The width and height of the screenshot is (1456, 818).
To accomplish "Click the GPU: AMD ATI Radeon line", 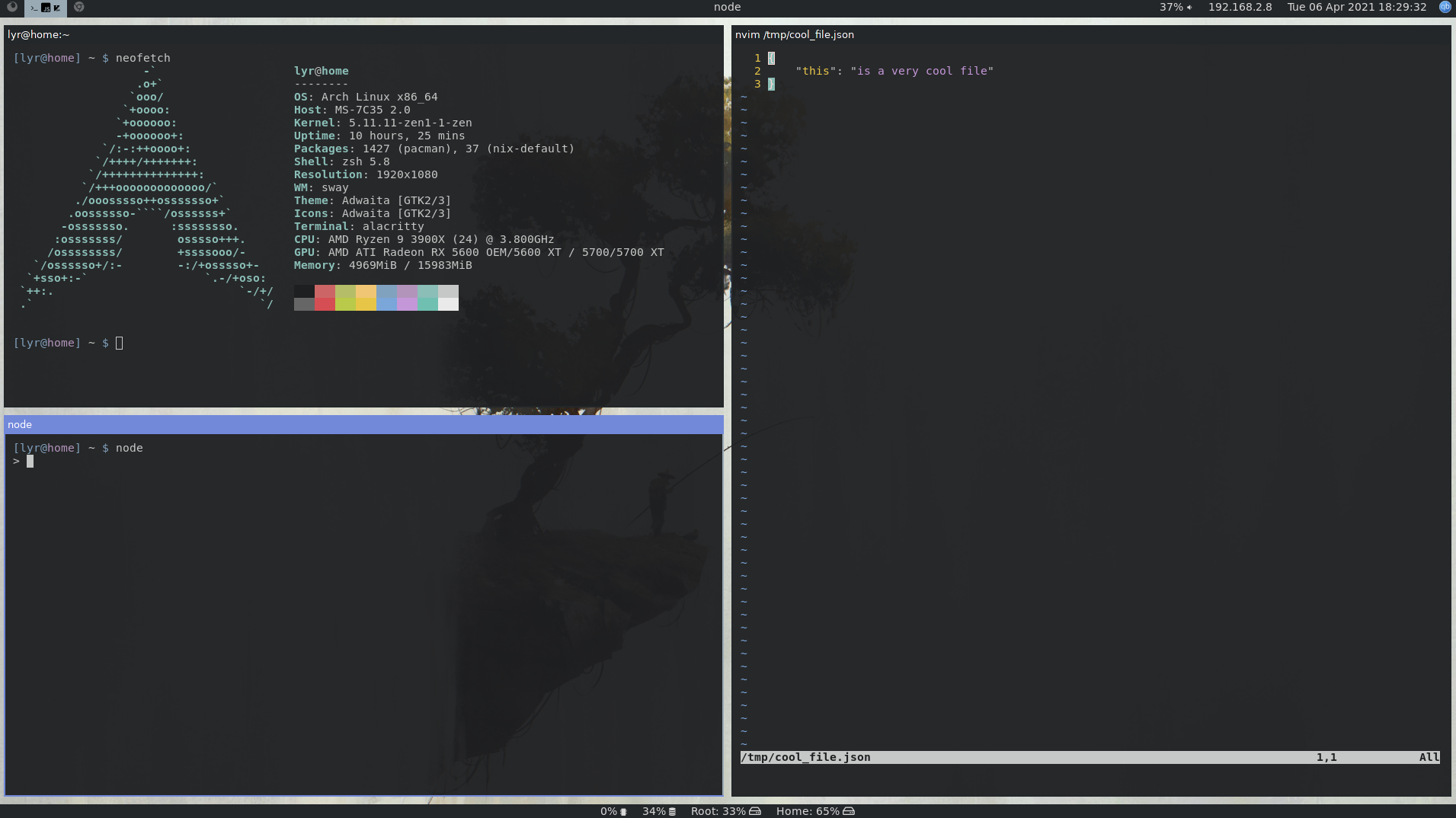I will click(x=479, y=252).
